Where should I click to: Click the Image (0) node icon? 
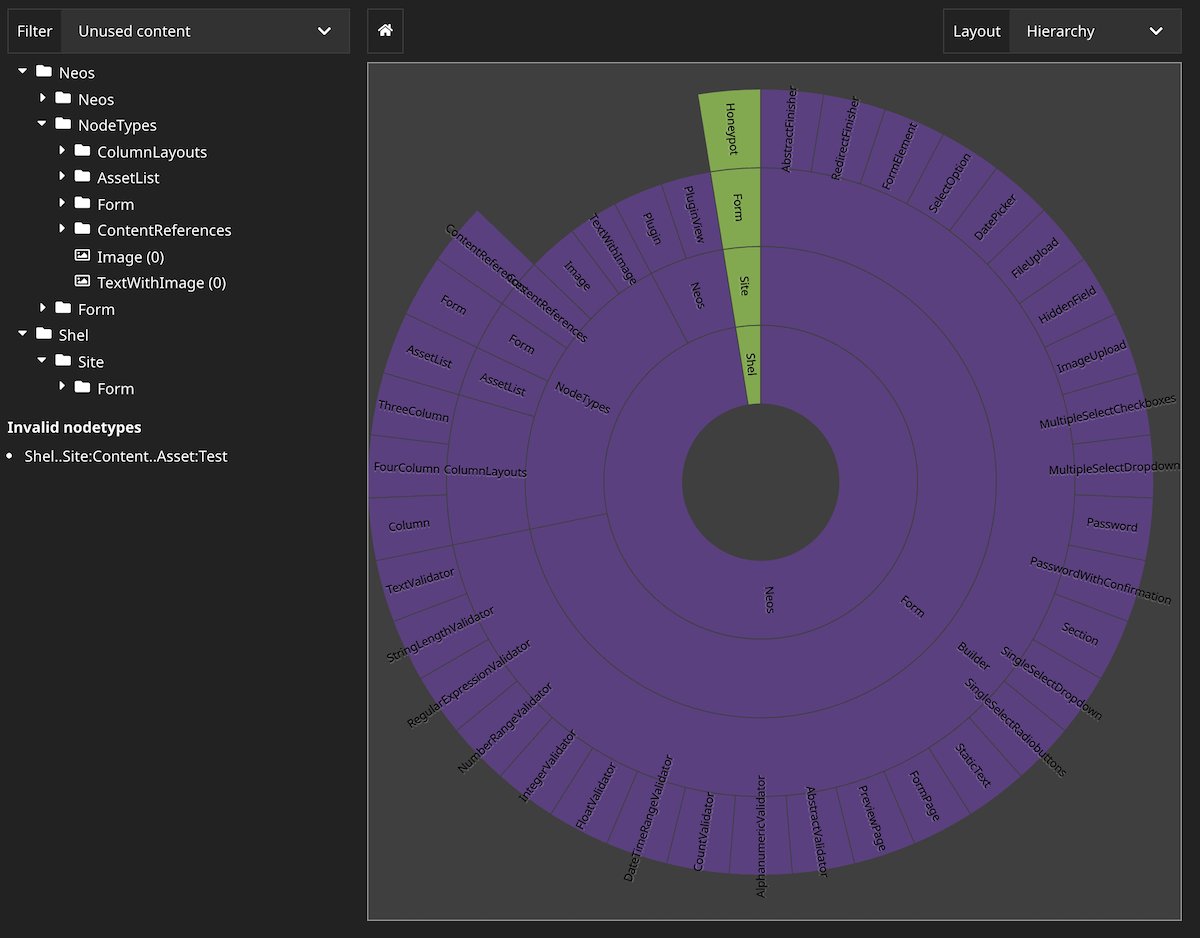(82, 256)
